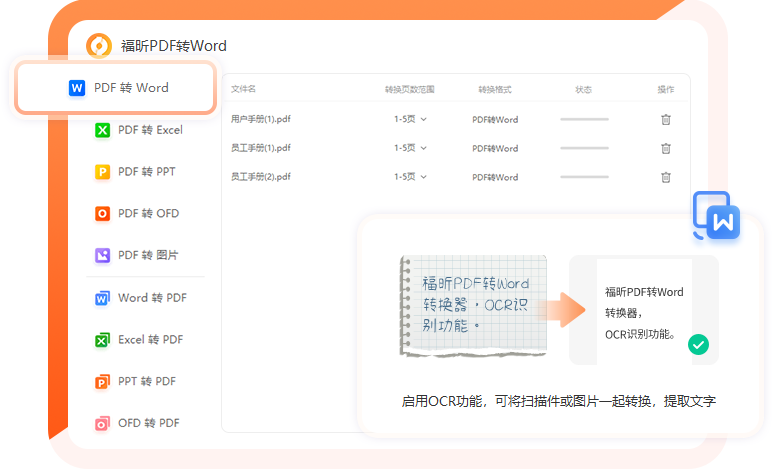
Task: Click the floating Word conversion badge icon
Action: (717, 215)
